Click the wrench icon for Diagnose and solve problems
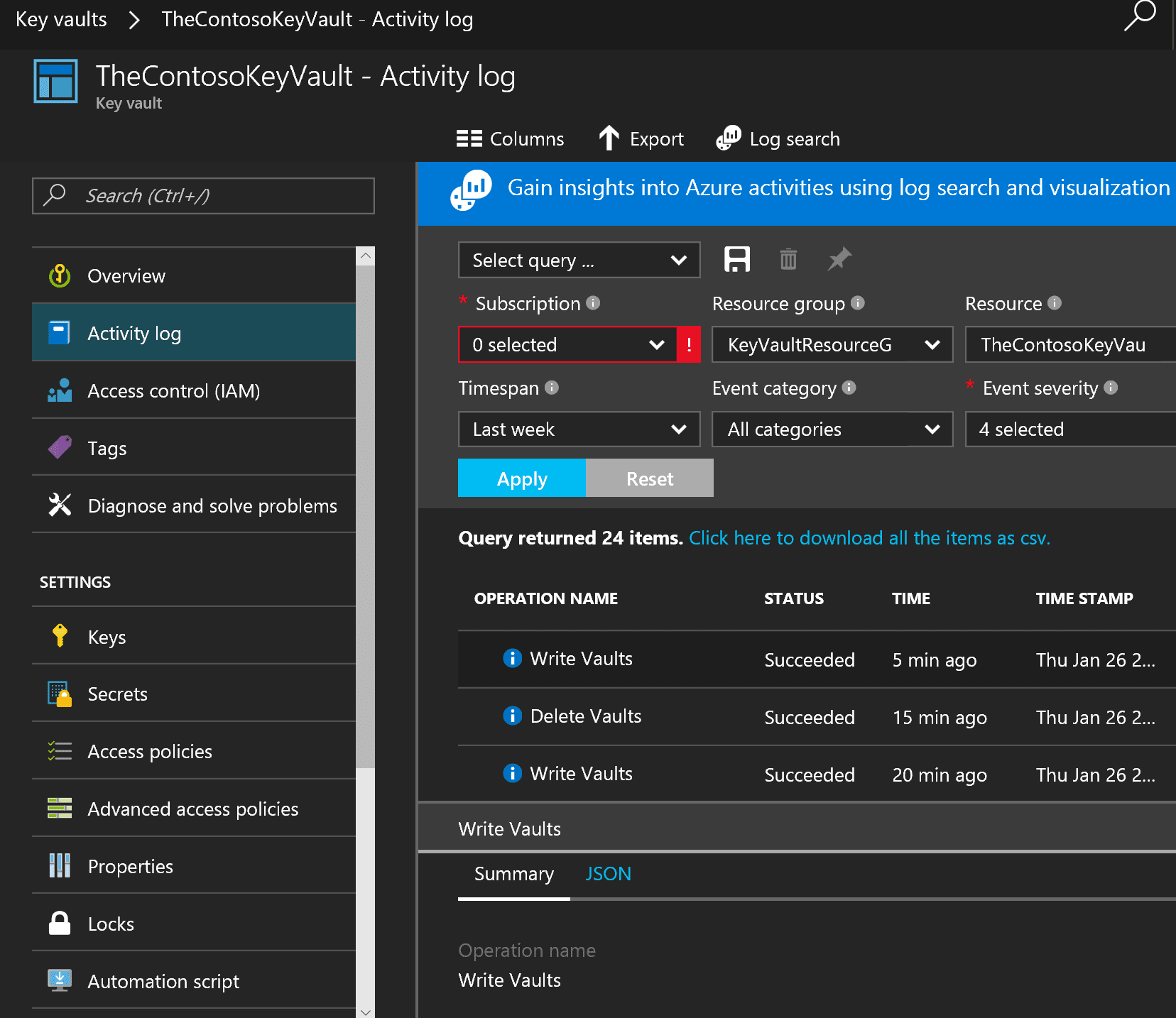1176x1018 pixels. click(x=60, y=505)
